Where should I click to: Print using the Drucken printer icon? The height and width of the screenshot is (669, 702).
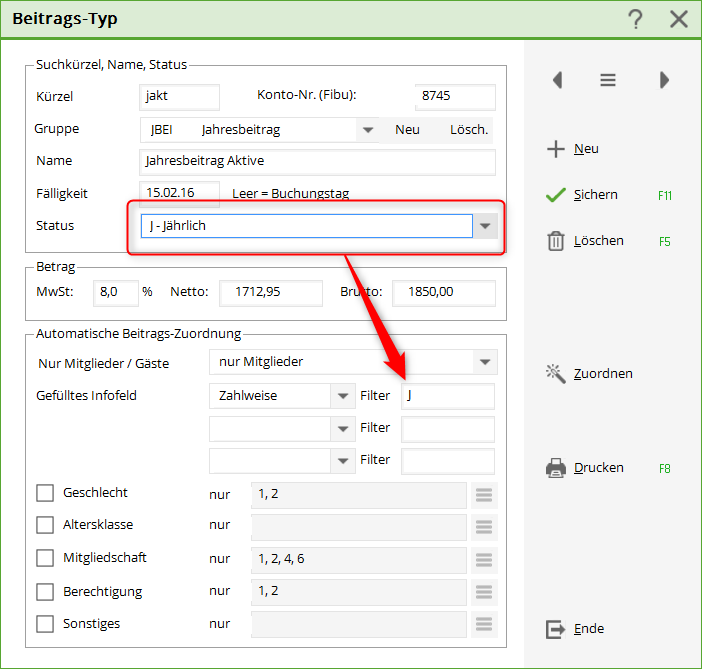(556, 468)
